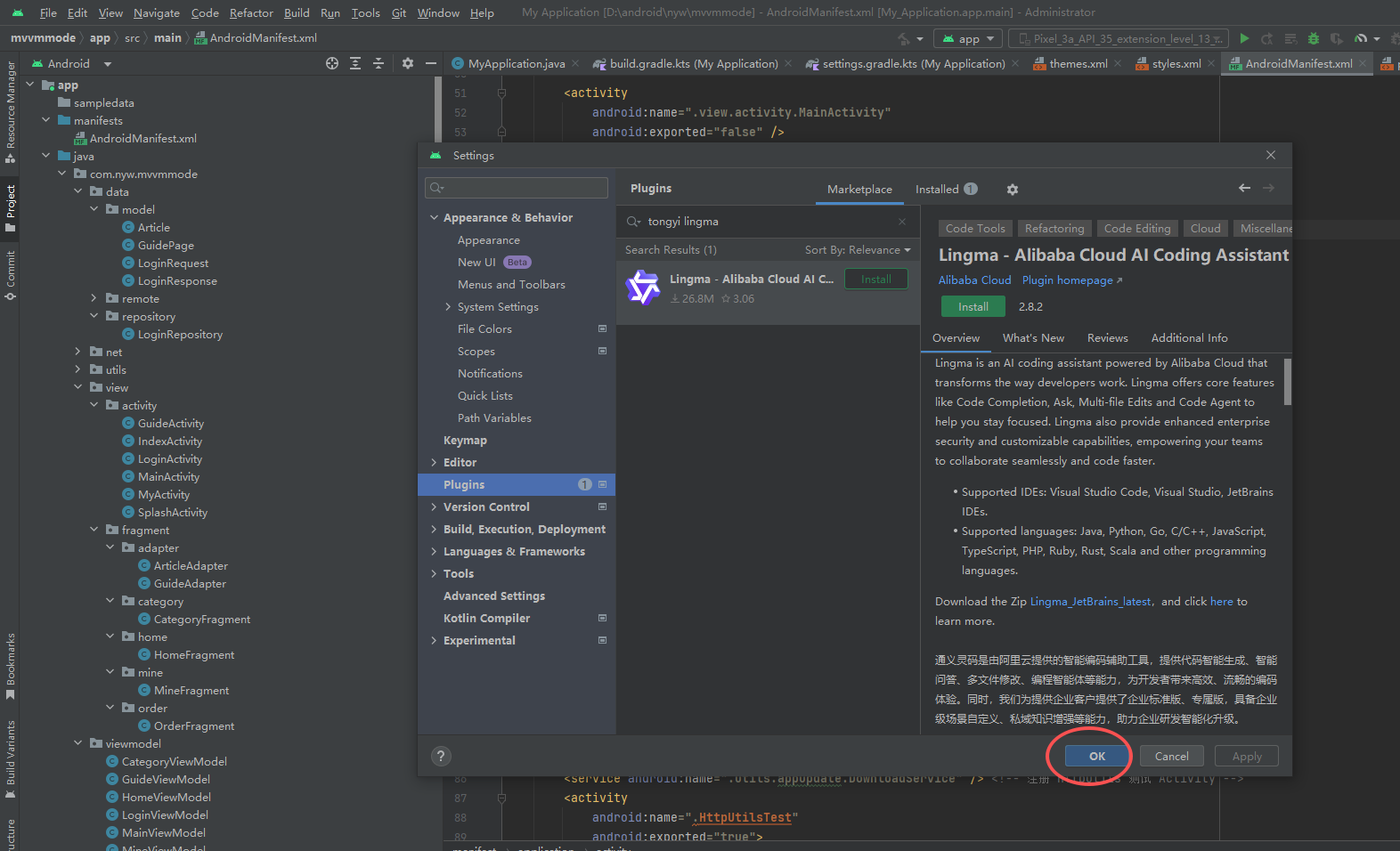Click the Profile app icon
Screen dimensions: 1400x851
[1360, 38]
